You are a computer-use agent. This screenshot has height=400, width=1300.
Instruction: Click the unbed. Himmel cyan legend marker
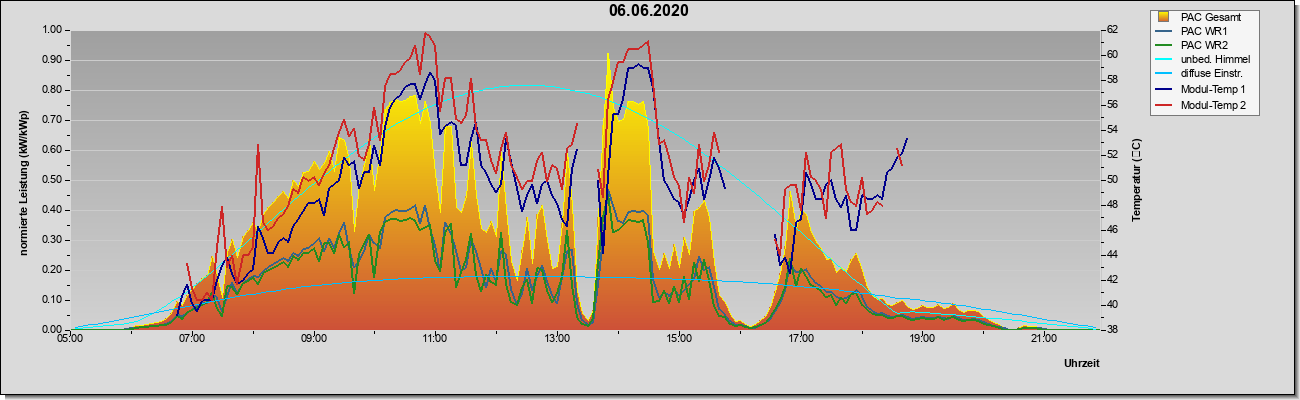click(x=1163, y=61)
